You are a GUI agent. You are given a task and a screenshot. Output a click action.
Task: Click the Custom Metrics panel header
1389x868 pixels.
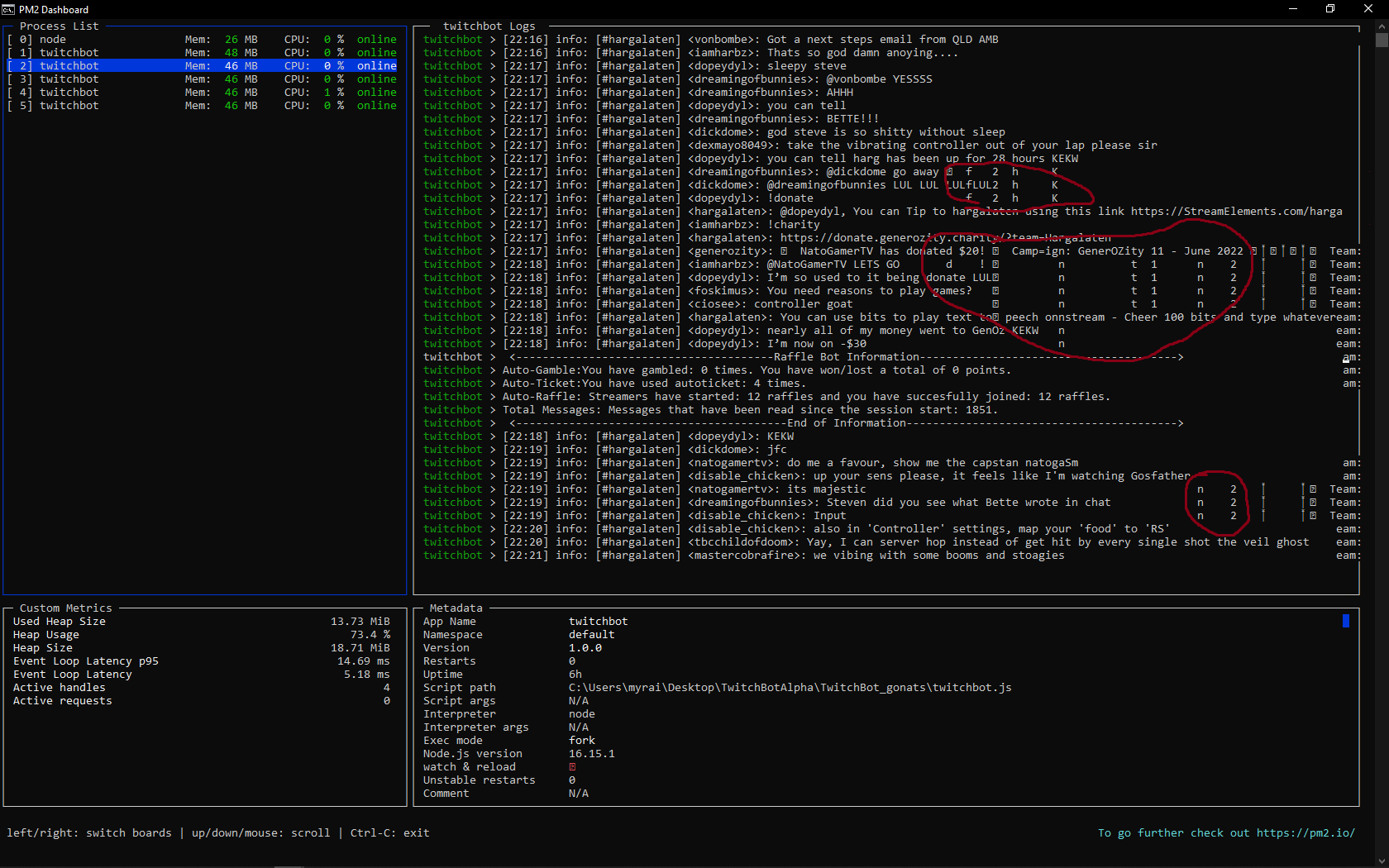click(65, 608)
